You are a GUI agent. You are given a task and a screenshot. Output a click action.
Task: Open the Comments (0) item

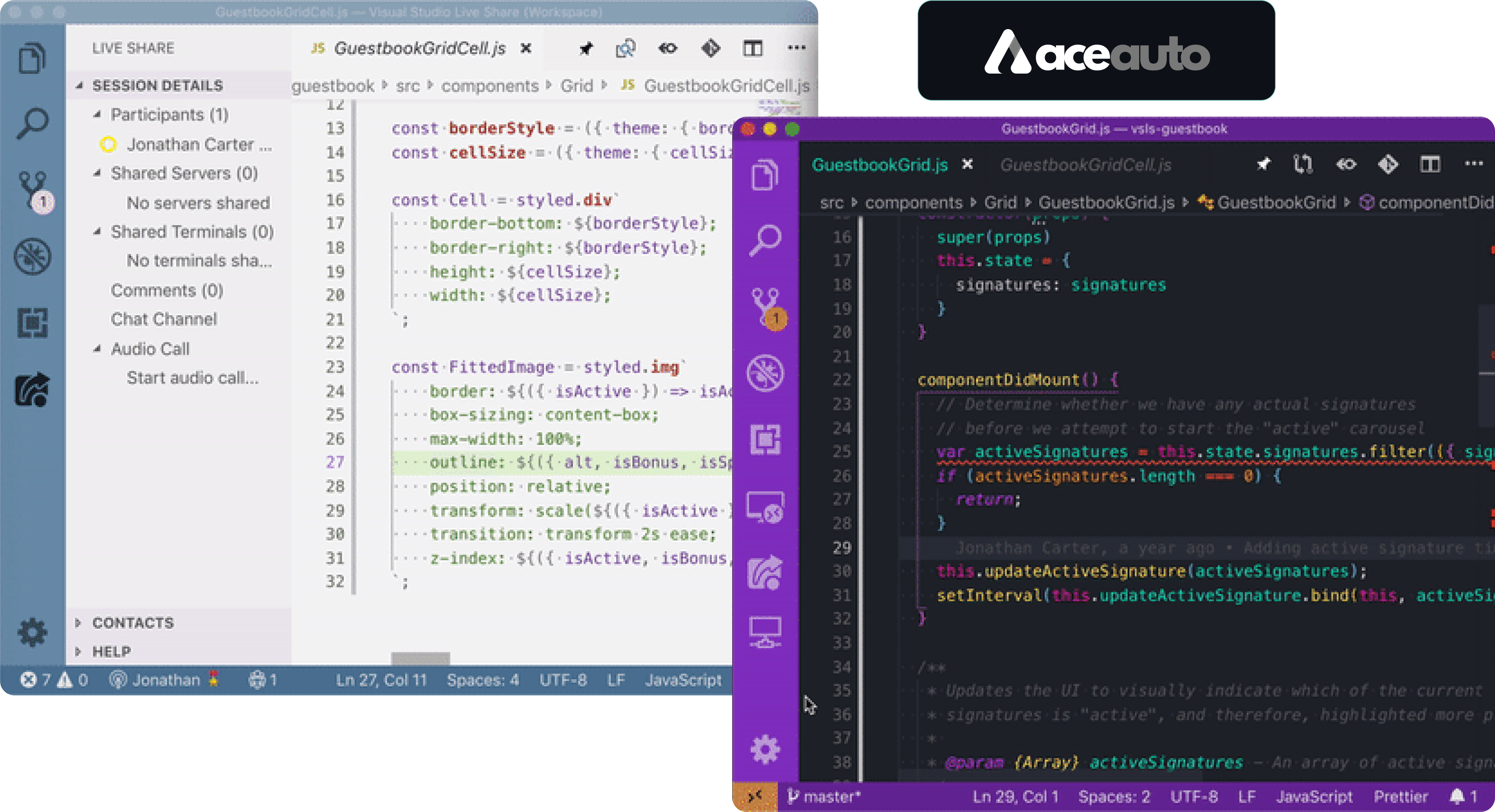pyautogui.click(x=167, y=290)
